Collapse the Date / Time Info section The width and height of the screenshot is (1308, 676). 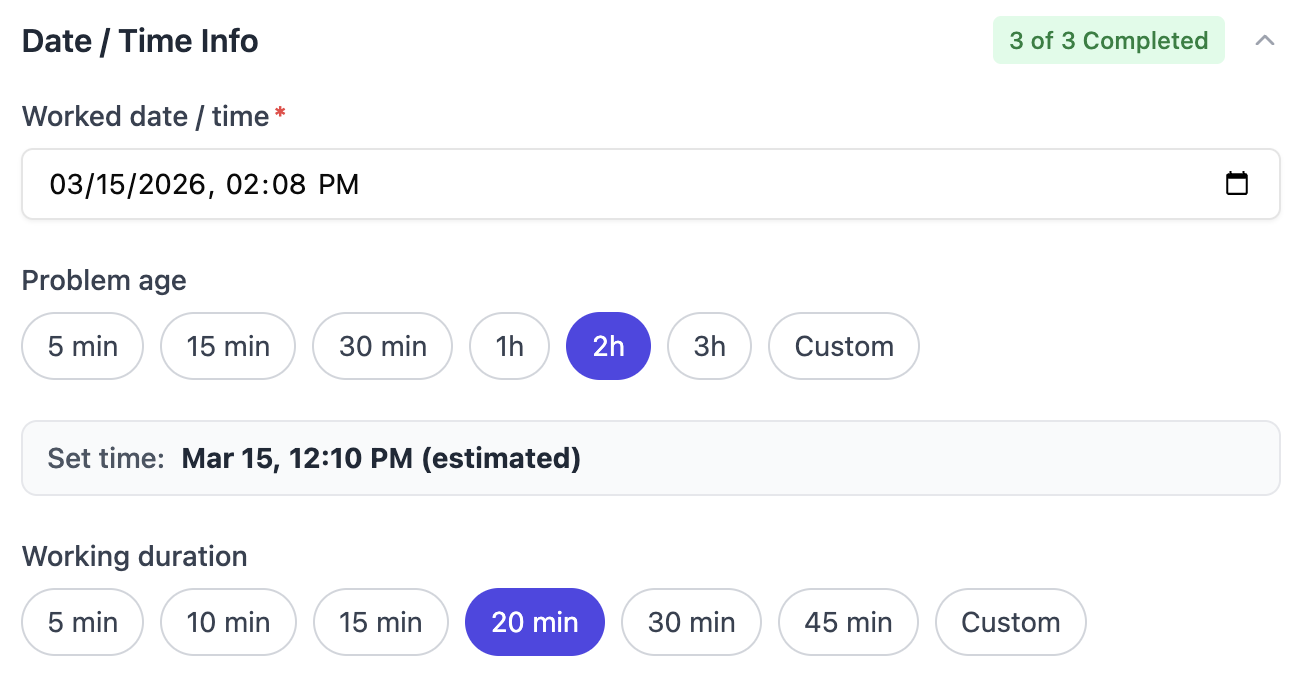1265,41
